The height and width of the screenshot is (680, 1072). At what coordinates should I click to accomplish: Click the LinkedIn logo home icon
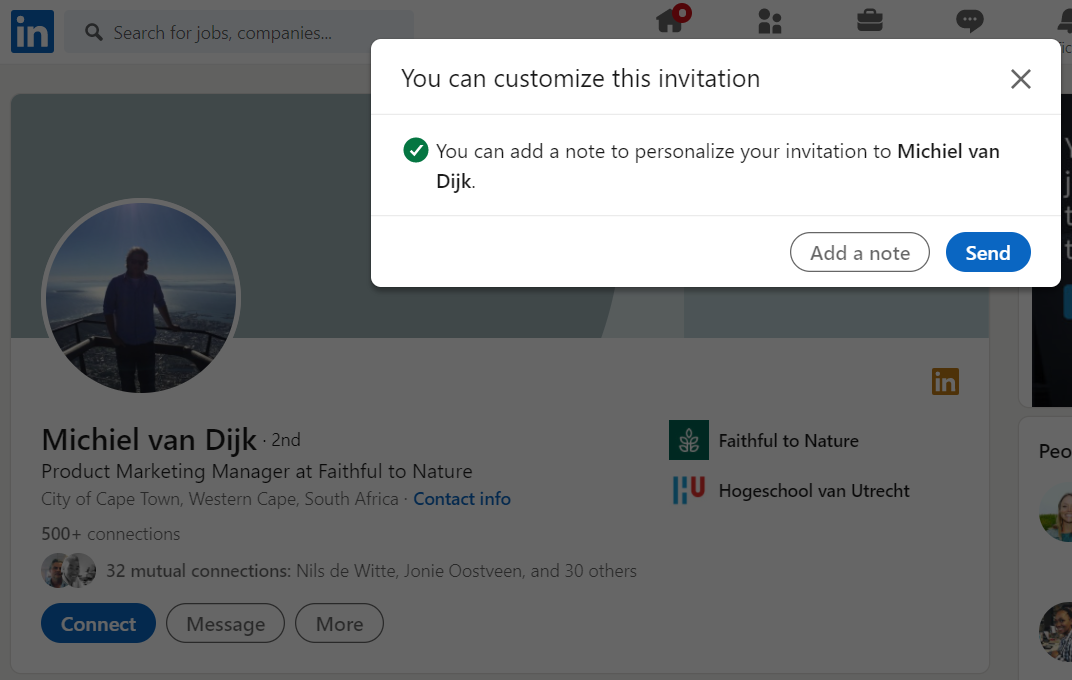32,32
